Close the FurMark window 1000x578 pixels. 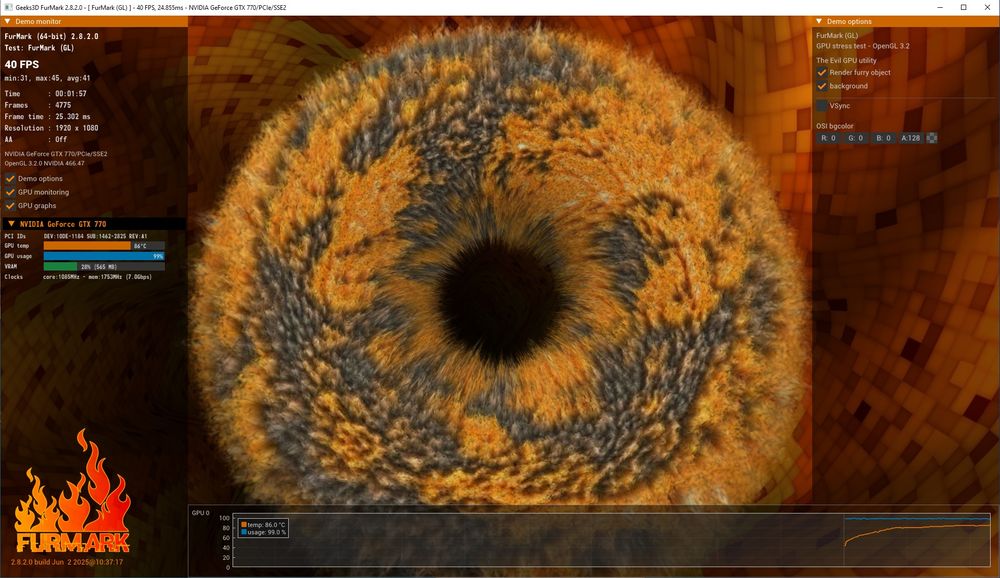[987, 7]
